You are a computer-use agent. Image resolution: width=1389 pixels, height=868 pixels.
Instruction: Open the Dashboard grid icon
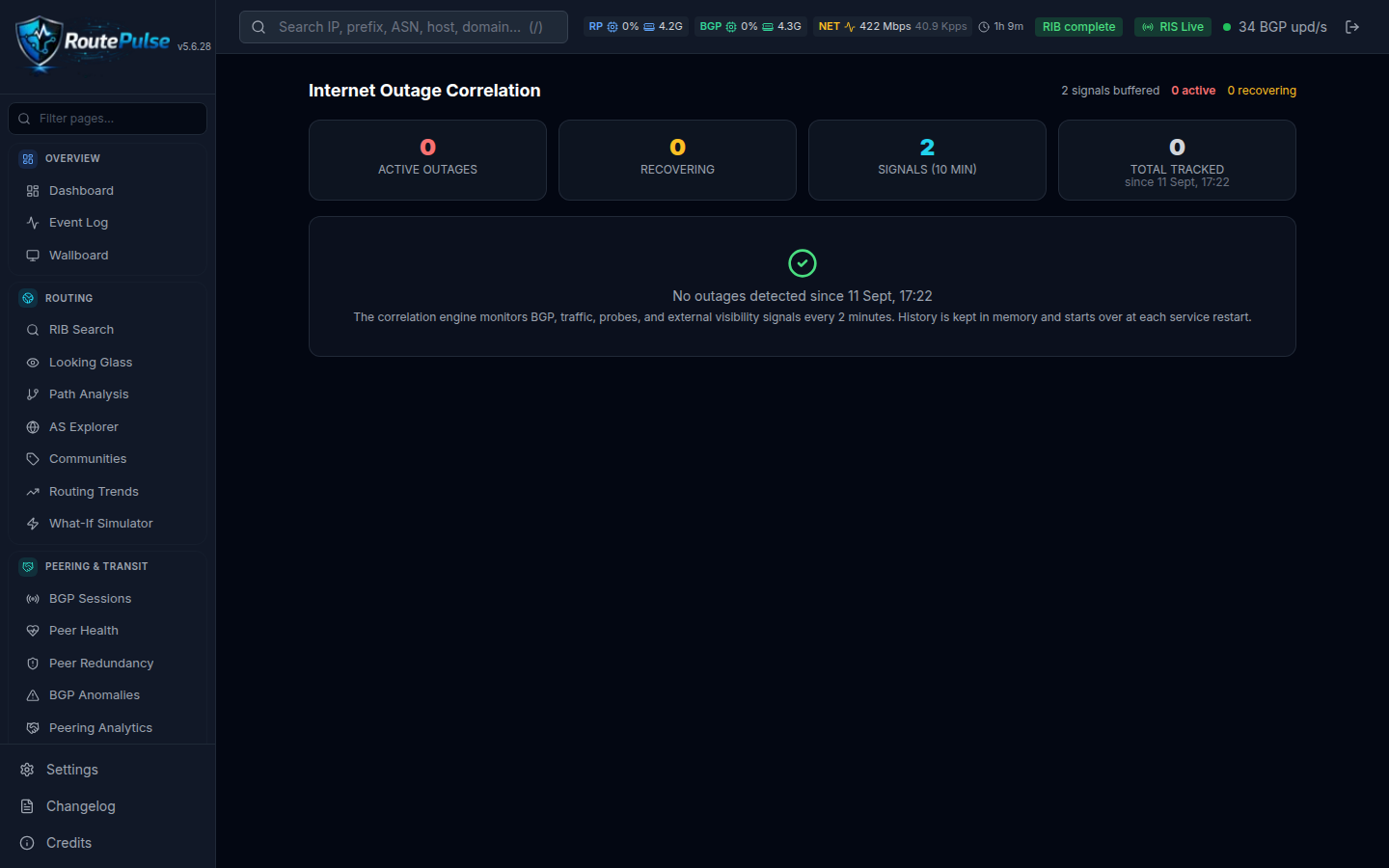[33, 191]
